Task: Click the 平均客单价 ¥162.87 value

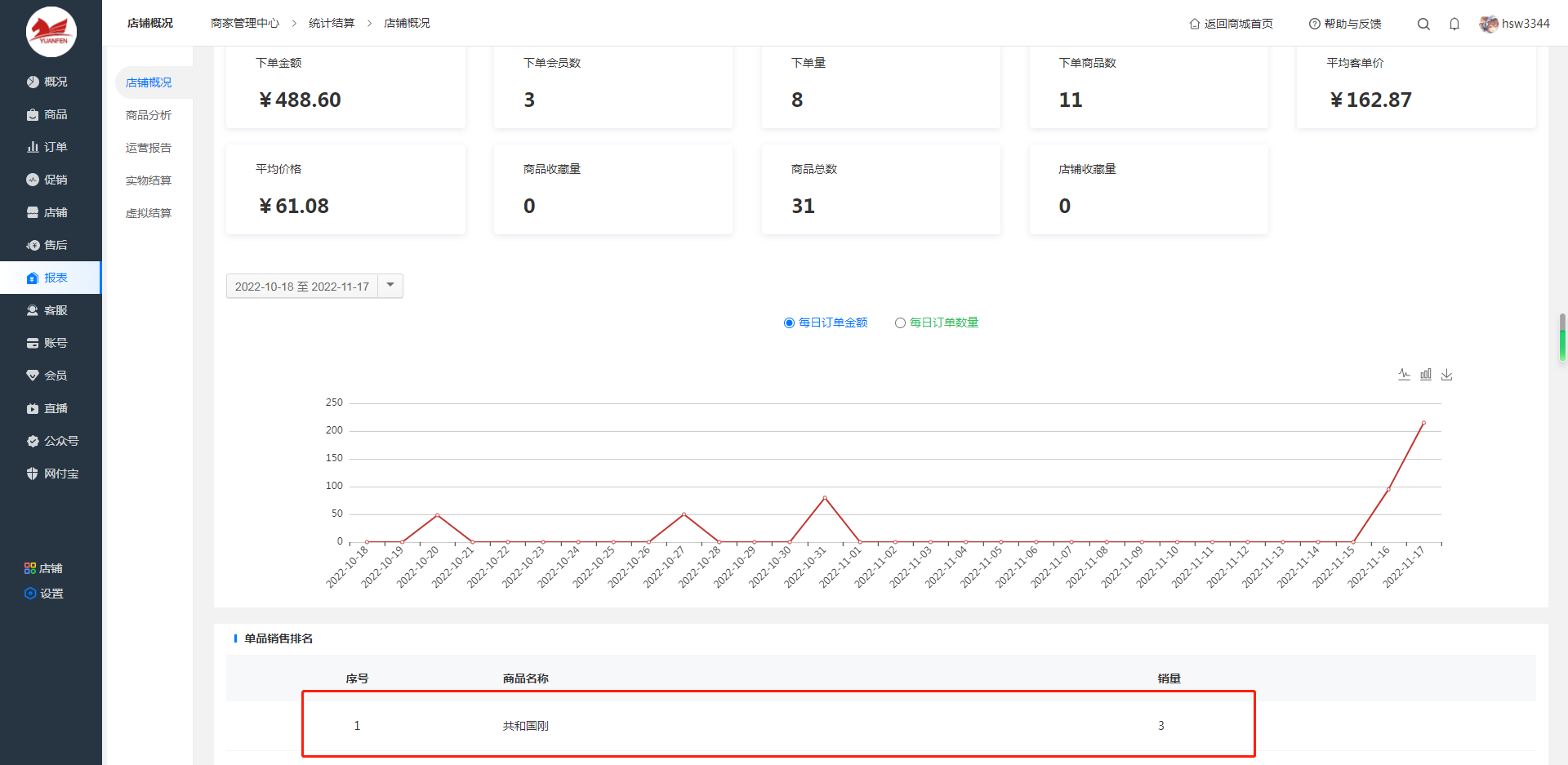Action: 1370,100
